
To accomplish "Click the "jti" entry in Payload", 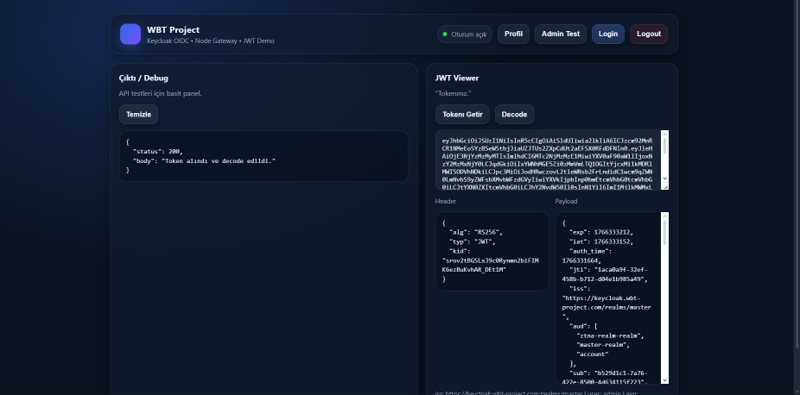I will click(605, 275).
